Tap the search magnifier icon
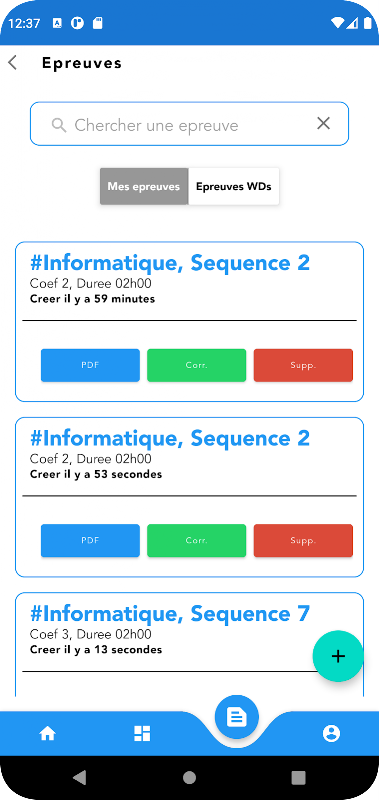Image resolution: width=379 pixels, height=800 pixels. pyautogui.click(x=59, y=125)
